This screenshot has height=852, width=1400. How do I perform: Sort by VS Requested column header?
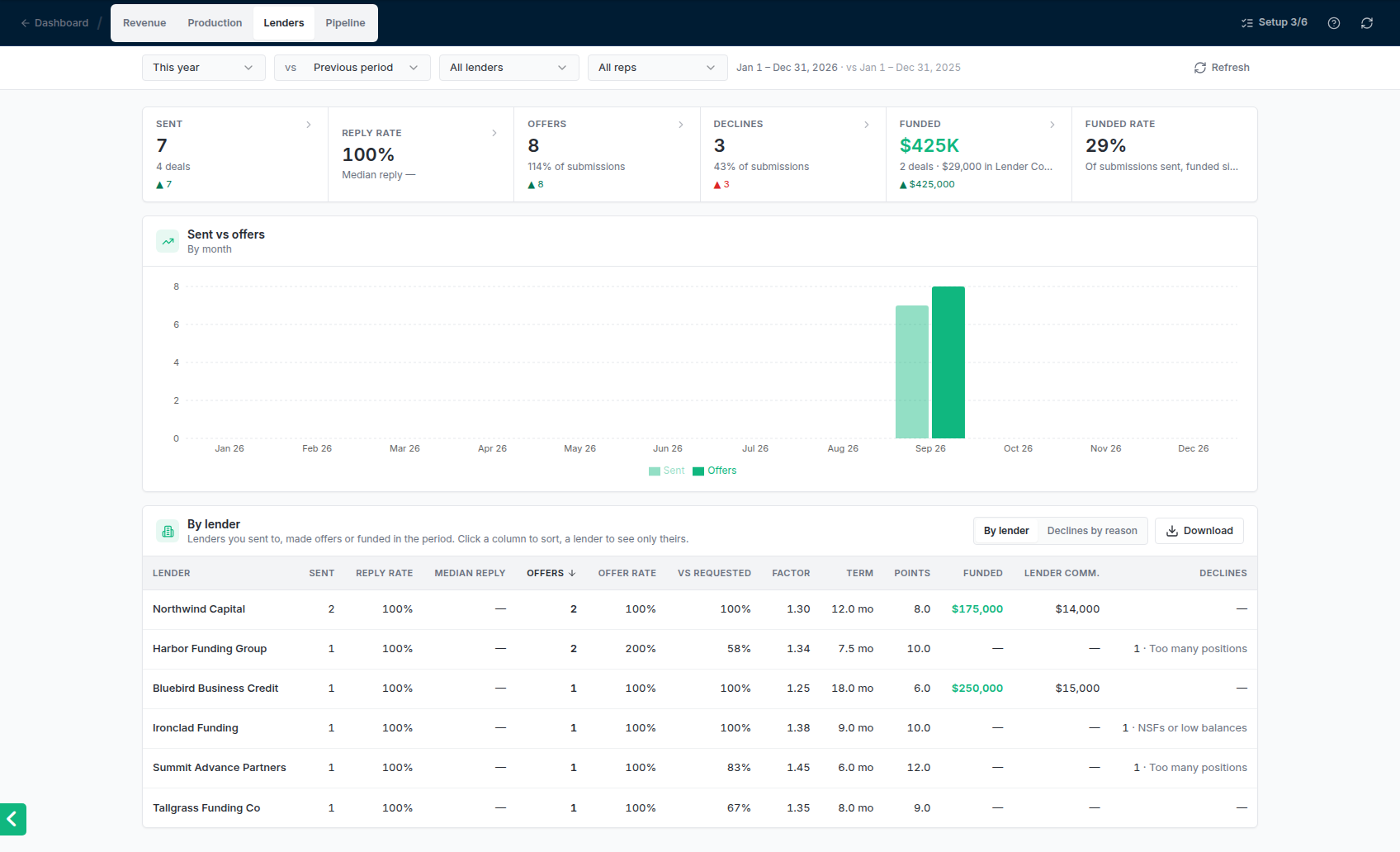point(714,573)
